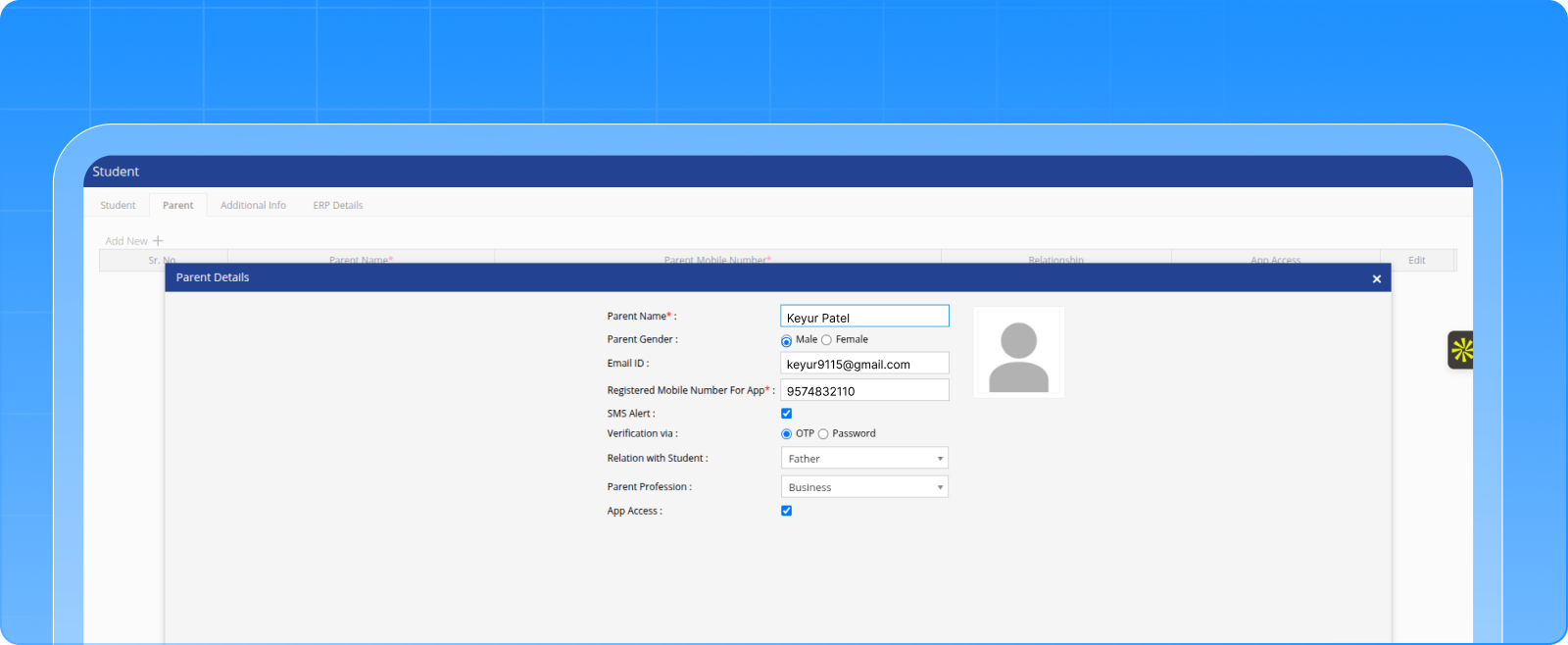
Task: Expand the Parent Profession dropdown
Action: [x=863, y=487]
